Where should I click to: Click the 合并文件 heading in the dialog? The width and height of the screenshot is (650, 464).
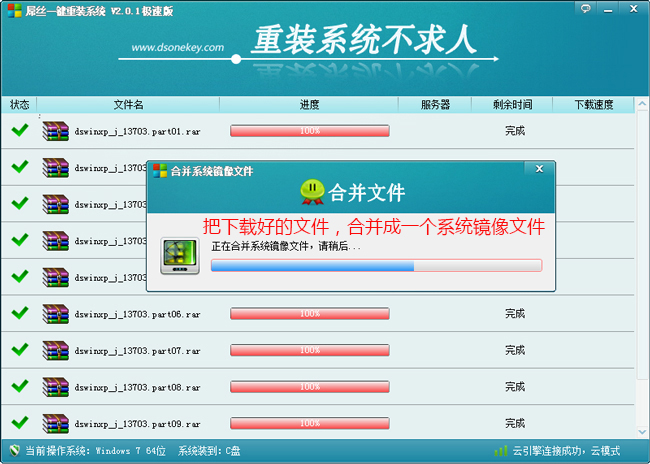click(366, 193)
